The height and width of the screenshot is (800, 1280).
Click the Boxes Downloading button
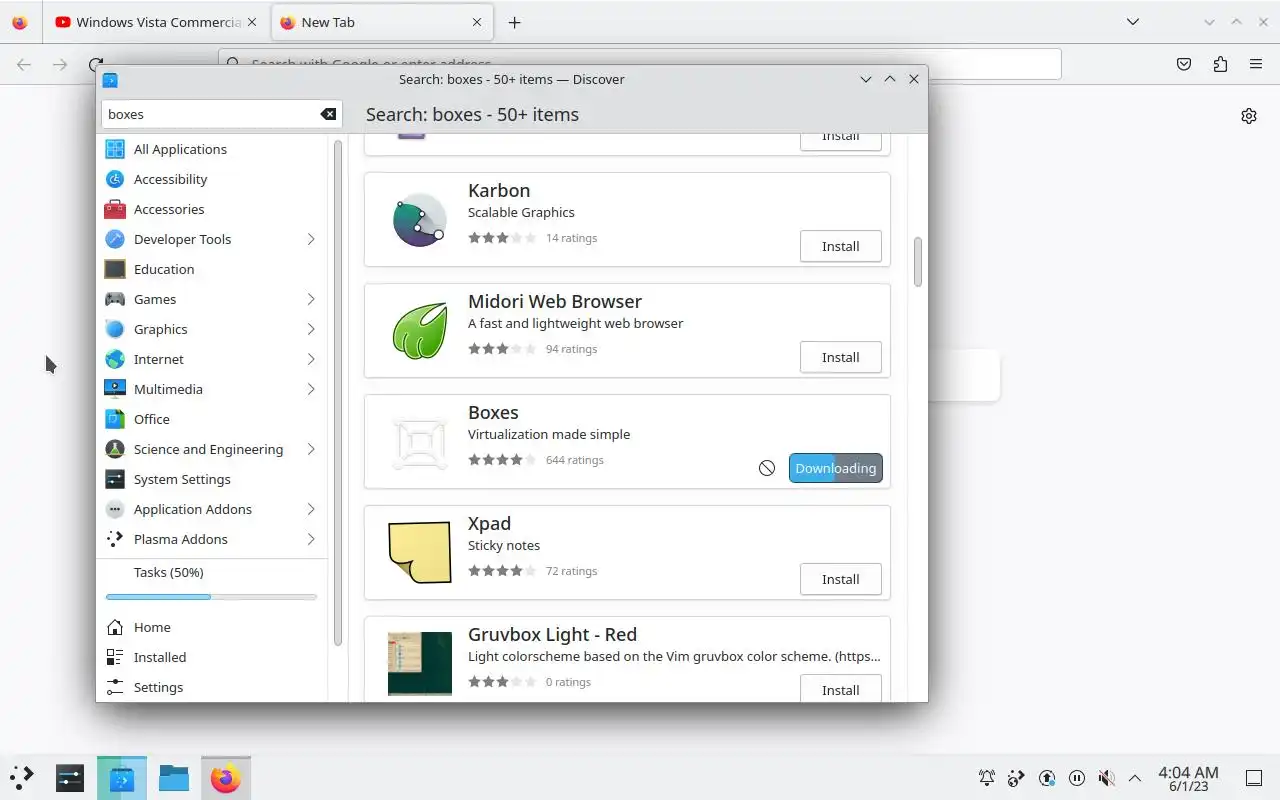coord(836,468)
